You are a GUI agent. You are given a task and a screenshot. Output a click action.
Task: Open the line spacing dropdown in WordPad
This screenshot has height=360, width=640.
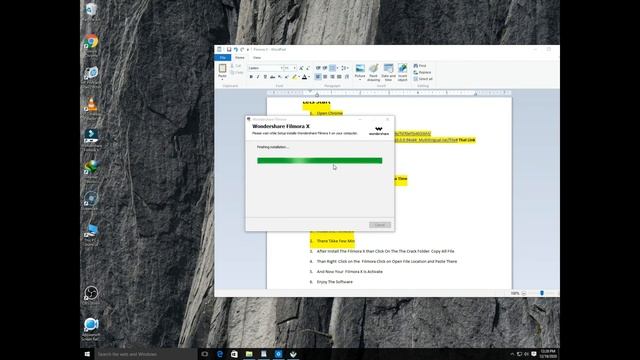click(345, 68)
